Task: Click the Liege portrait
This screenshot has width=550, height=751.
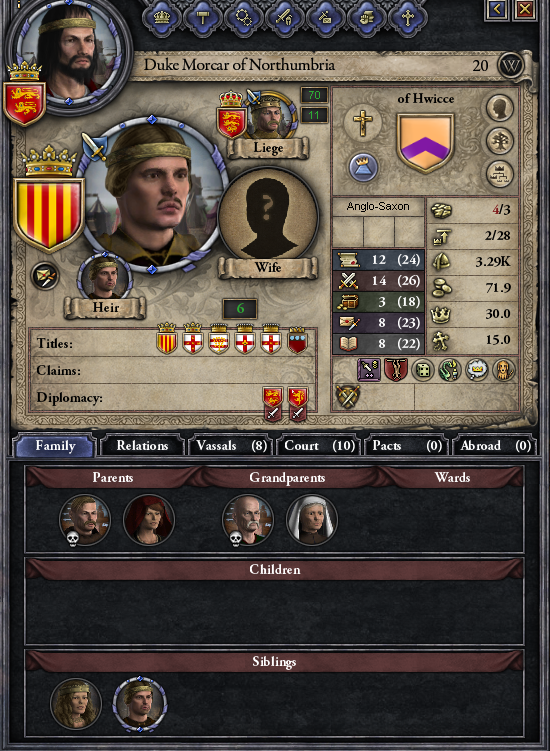Action: click(270, 116)
